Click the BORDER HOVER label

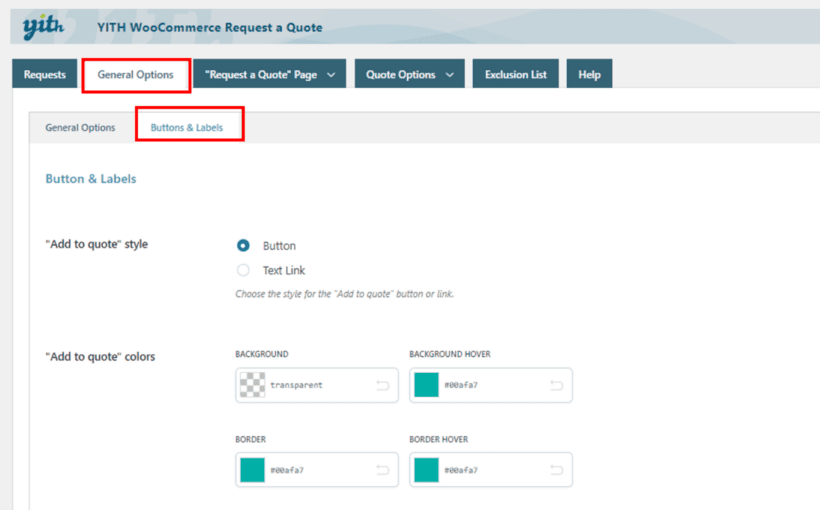[438, 439]
